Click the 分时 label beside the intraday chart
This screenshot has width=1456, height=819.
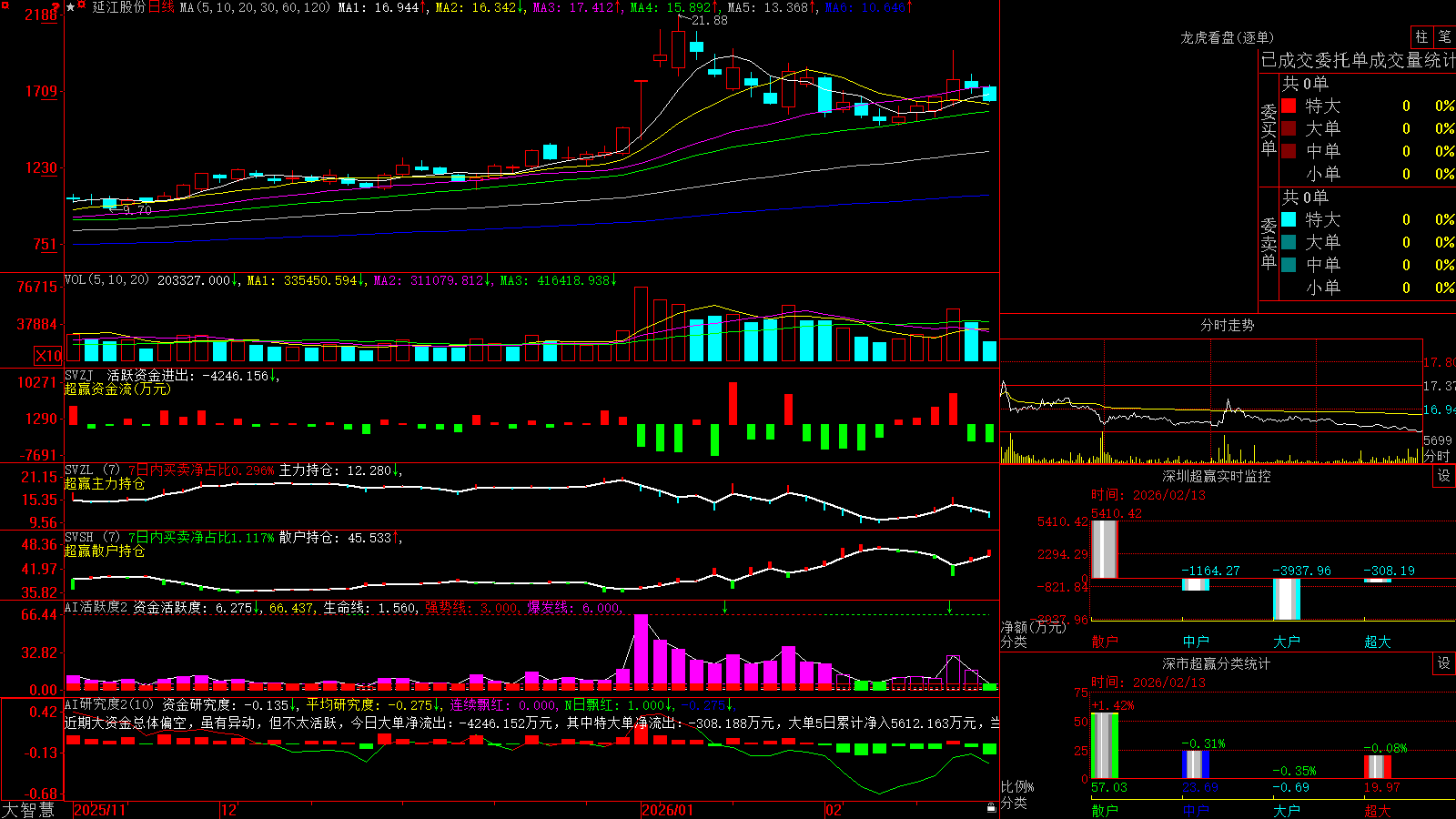[1436, 456]
